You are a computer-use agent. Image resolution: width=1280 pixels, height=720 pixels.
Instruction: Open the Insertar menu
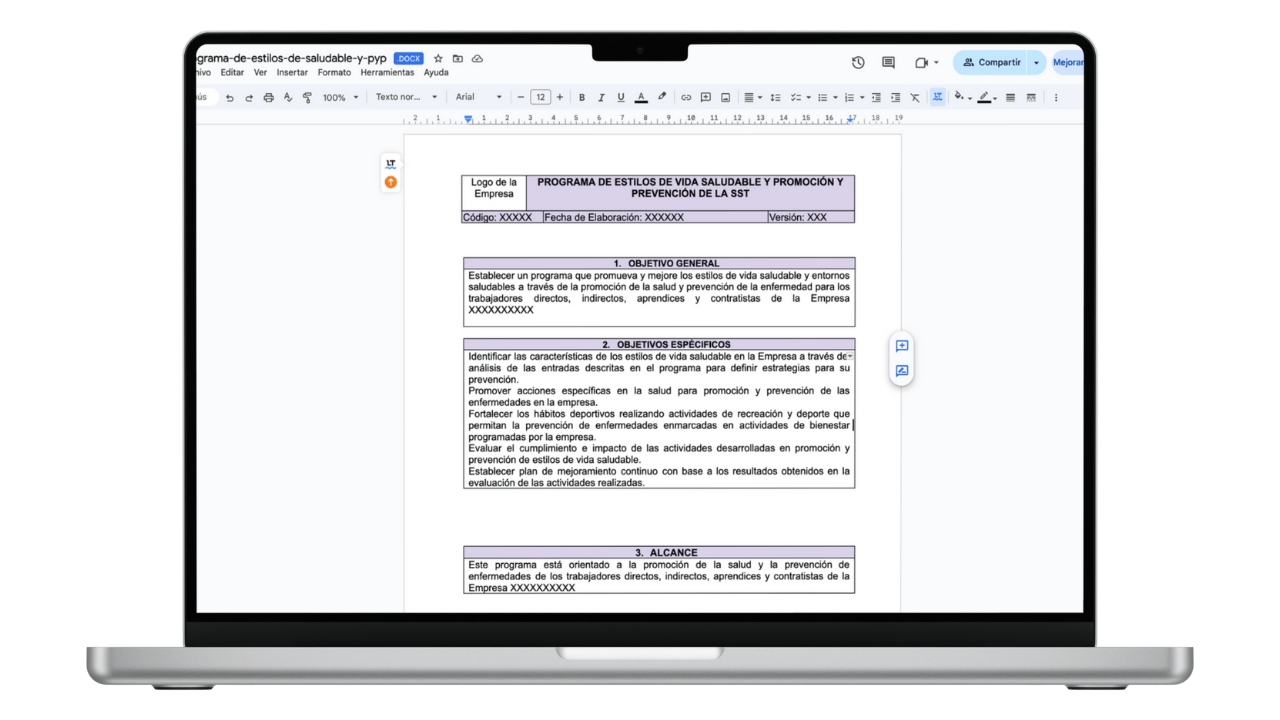291,72
